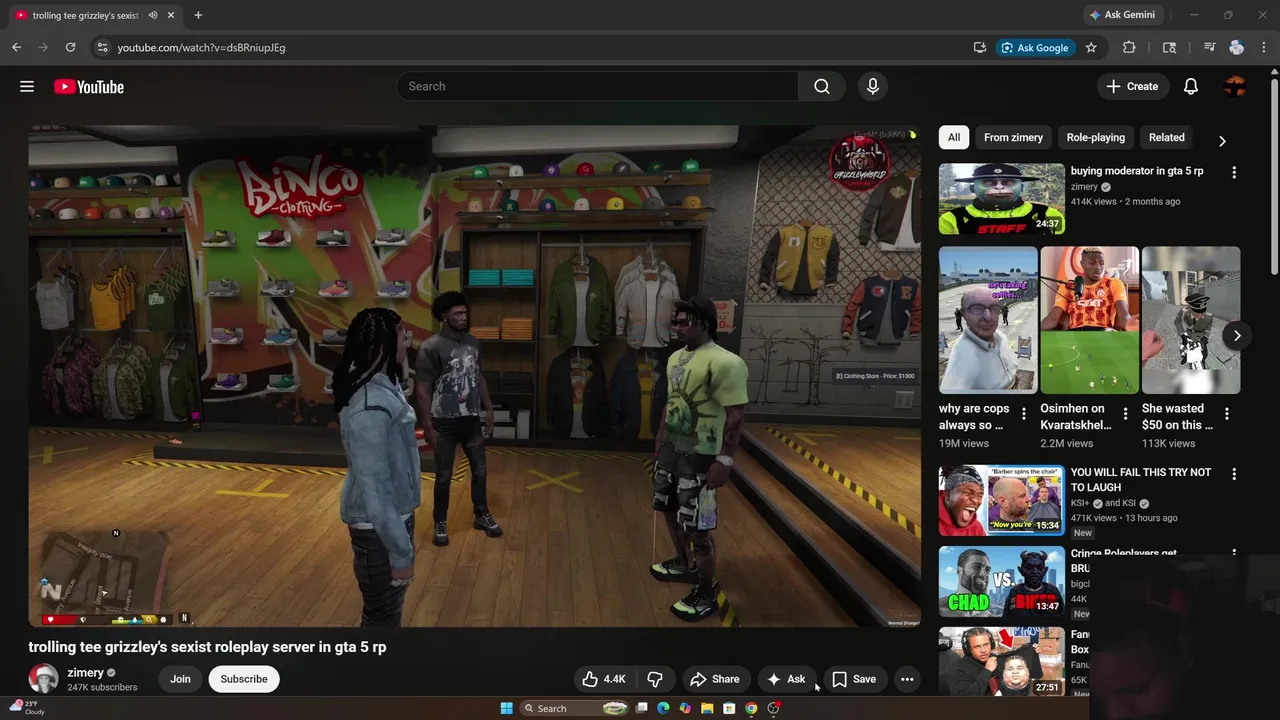The image size is (1280, 720).
Task: Bookmark this tab with the star
Action: pyautogui.click(x=1091, y=47)
